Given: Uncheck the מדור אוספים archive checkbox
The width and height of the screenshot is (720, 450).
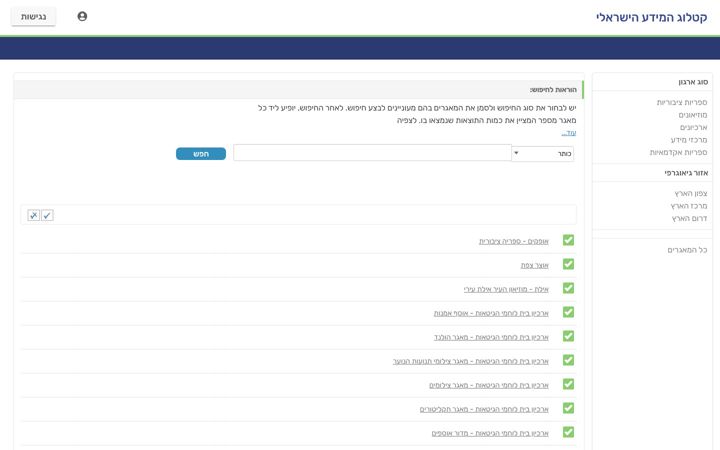Looking at the screenshot, I should [x=568, y=432].
